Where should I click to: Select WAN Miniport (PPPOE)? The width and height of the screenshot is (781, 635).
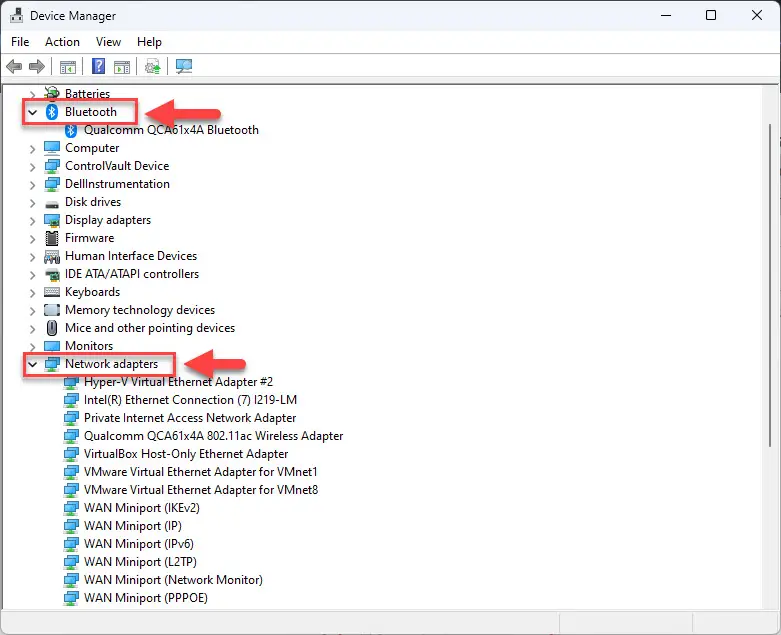[x=145, y=598]
